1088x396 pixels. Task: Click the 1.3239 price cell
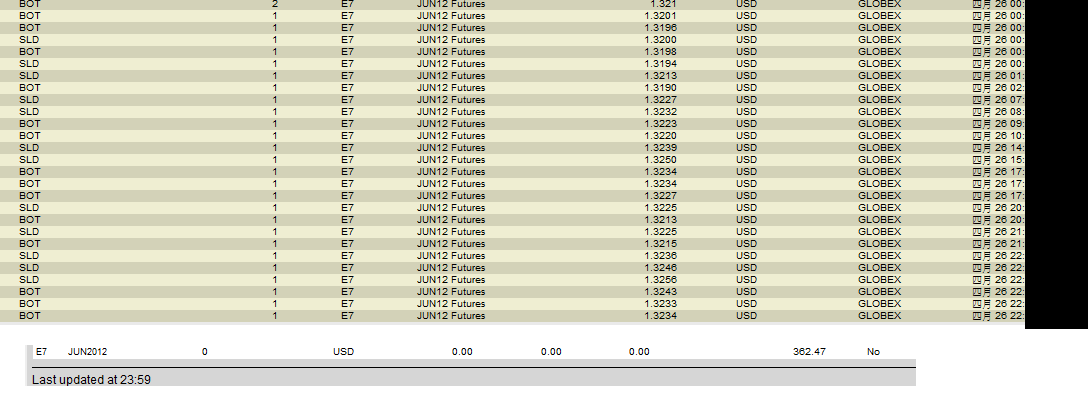tap(660, 148)
